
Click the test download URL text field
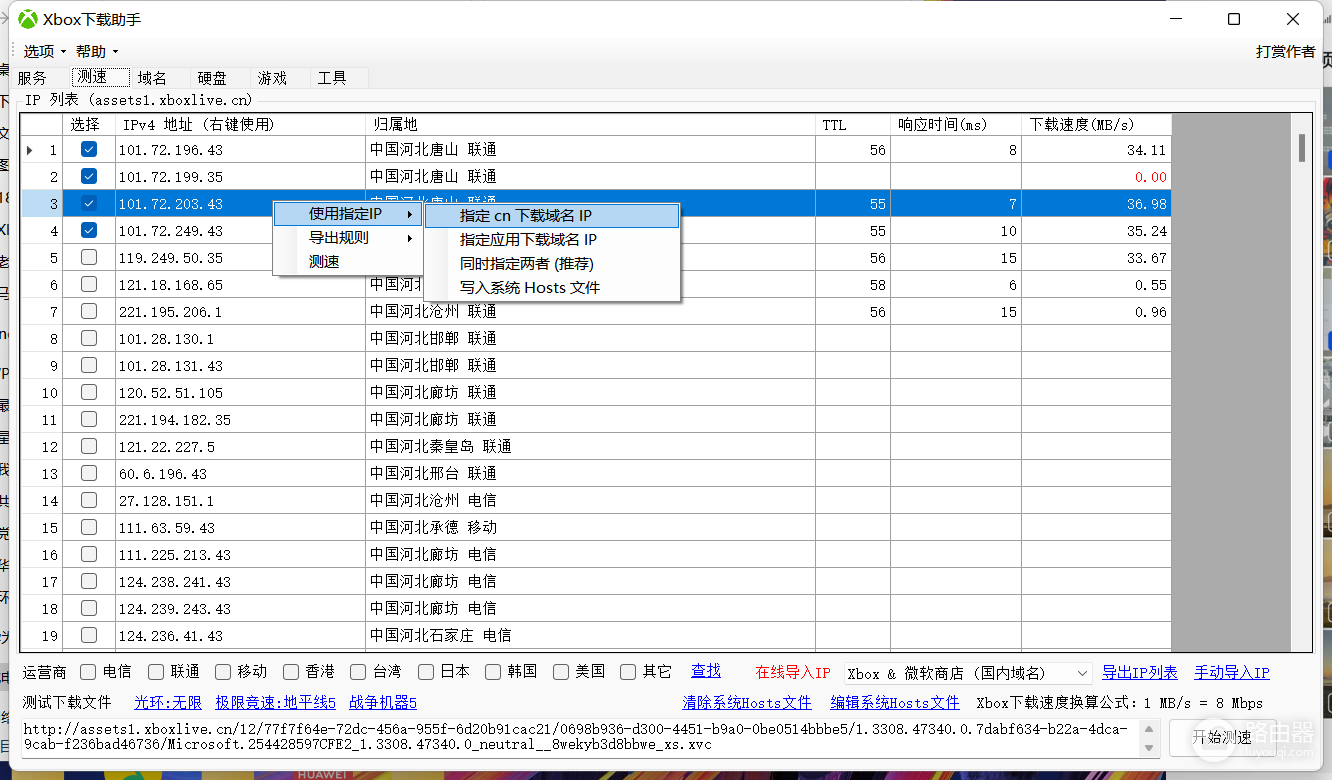coord(590,737)
